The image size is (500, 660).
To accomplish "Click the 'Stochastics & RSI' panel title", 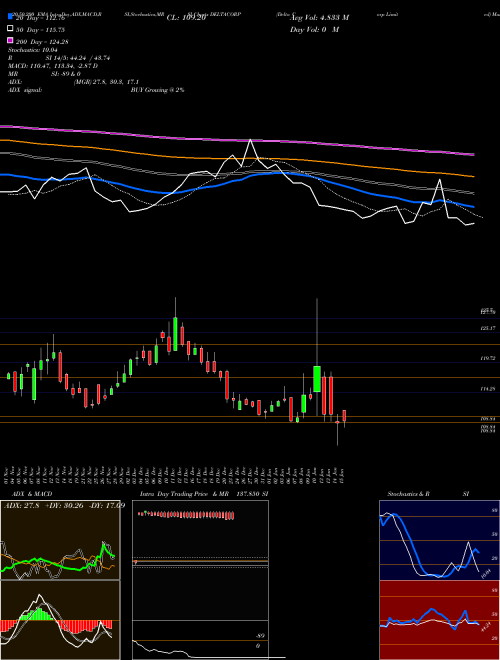I will (x=428, y=494).
